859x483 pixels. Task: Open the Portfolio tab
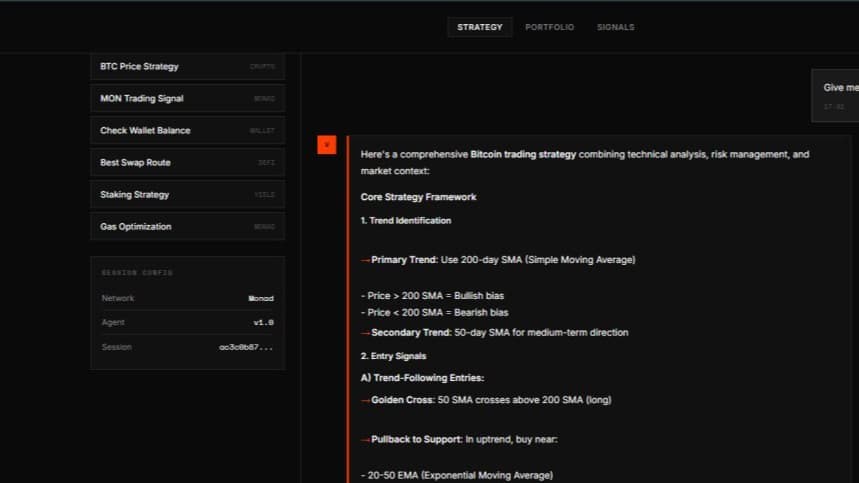[x=549, y=27]
